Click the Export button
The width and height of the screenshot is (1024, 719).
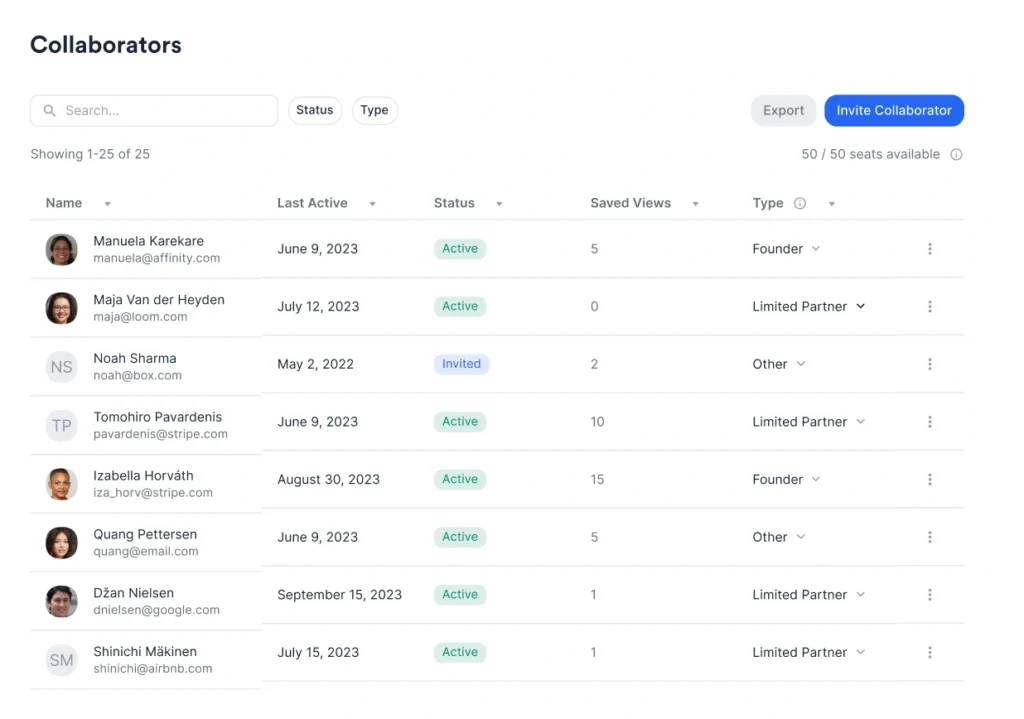pos(783,111)
